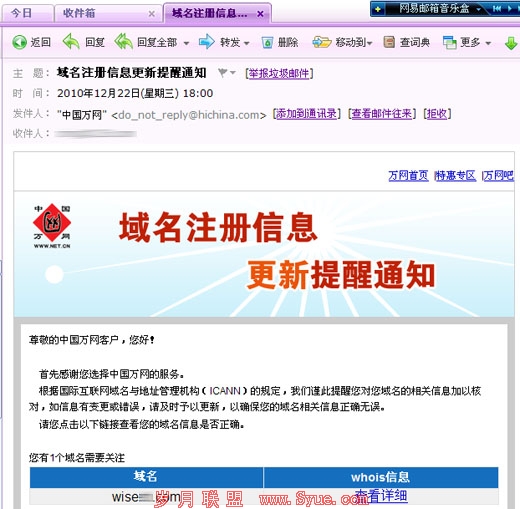This screenshot has width=520, height=509.
Task: Switch to the 今日 tab
Action: pyautogui.click(x=28, y=14)
